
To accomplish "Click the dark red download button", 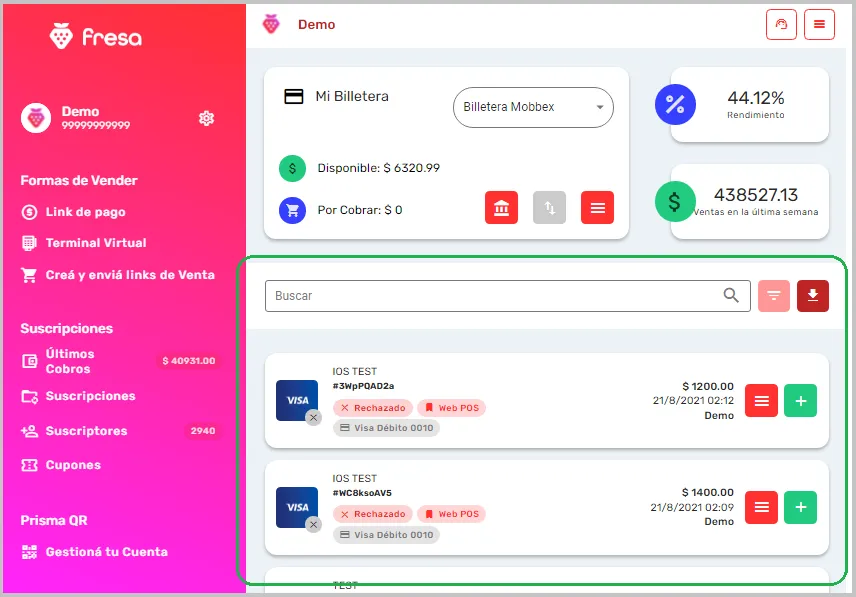I will click(x=813, y=296).
